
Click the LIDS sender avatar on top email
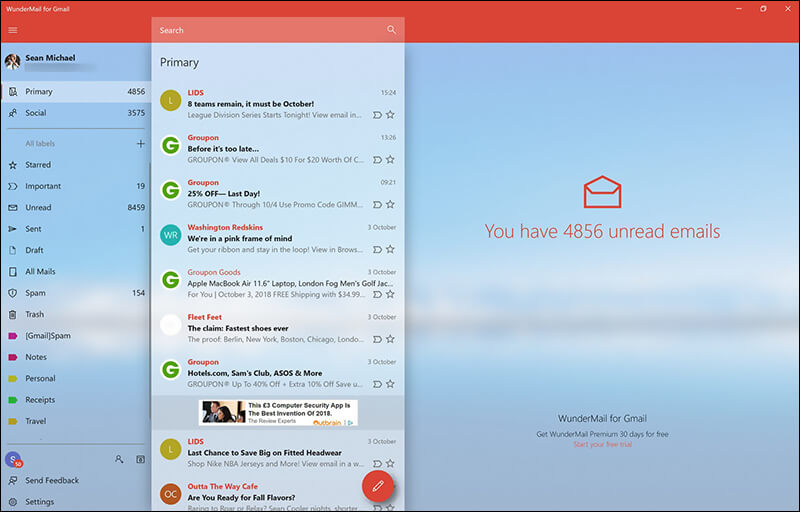click(x=170, y=100)
